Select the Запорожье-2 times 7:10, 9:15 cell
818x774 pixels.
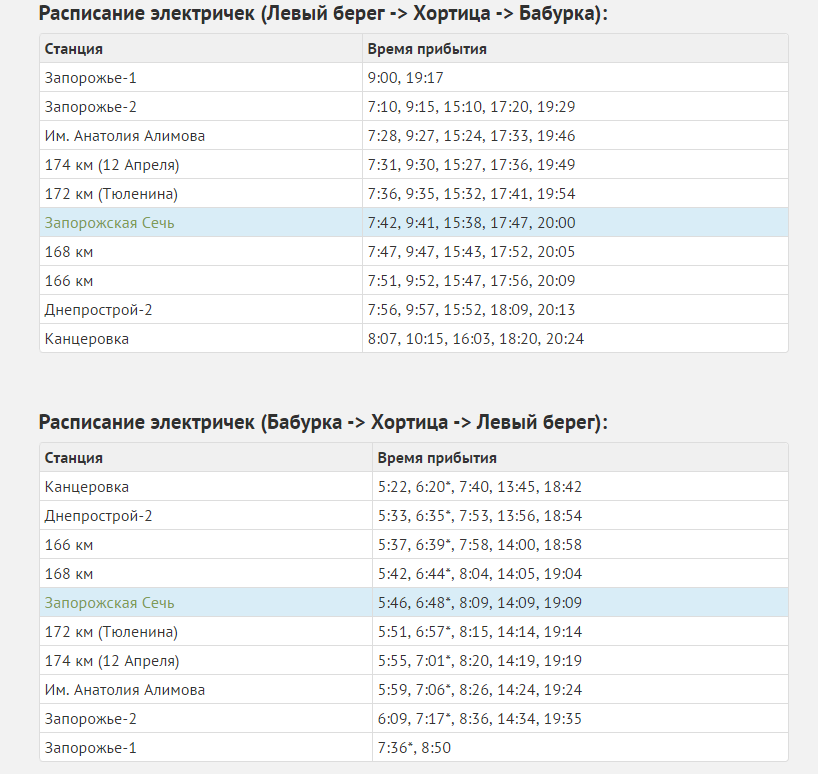click(x=575, y=106)
